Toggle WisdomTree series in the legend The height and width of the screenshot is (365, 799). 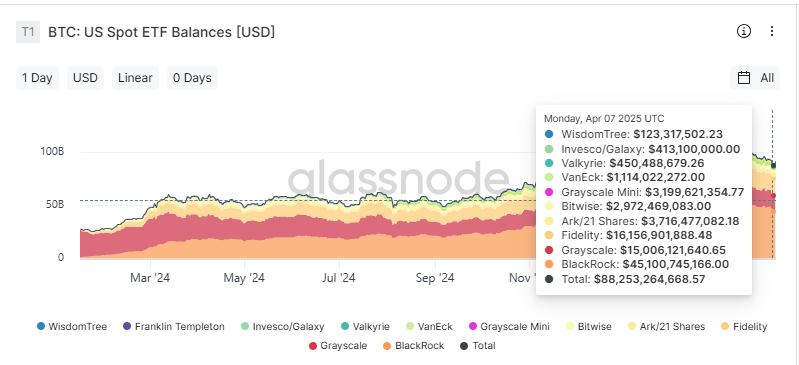coord(72,327)
